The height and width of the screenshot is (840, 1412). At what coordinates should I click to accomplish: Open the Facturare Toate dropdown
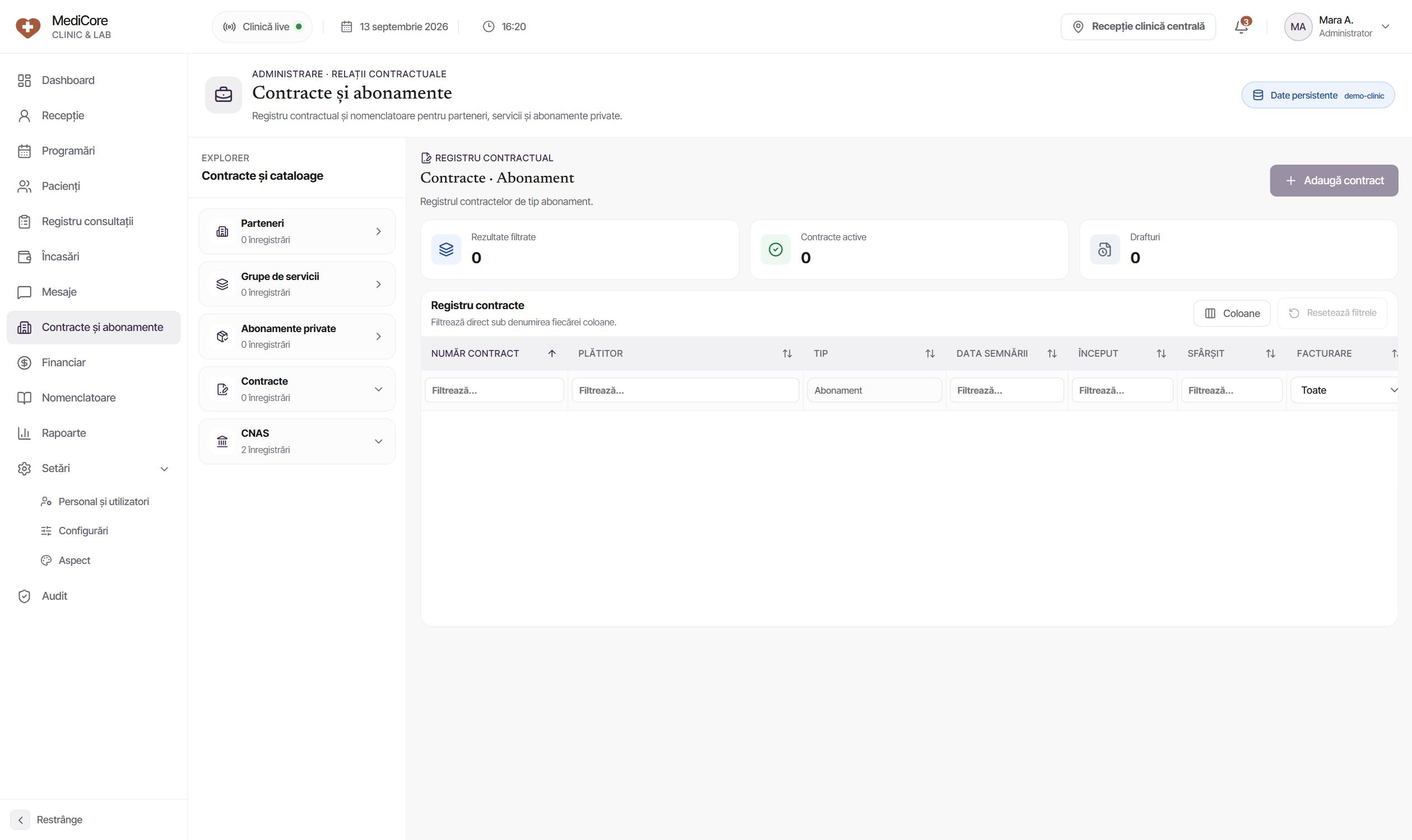[x=1344, y=390]
